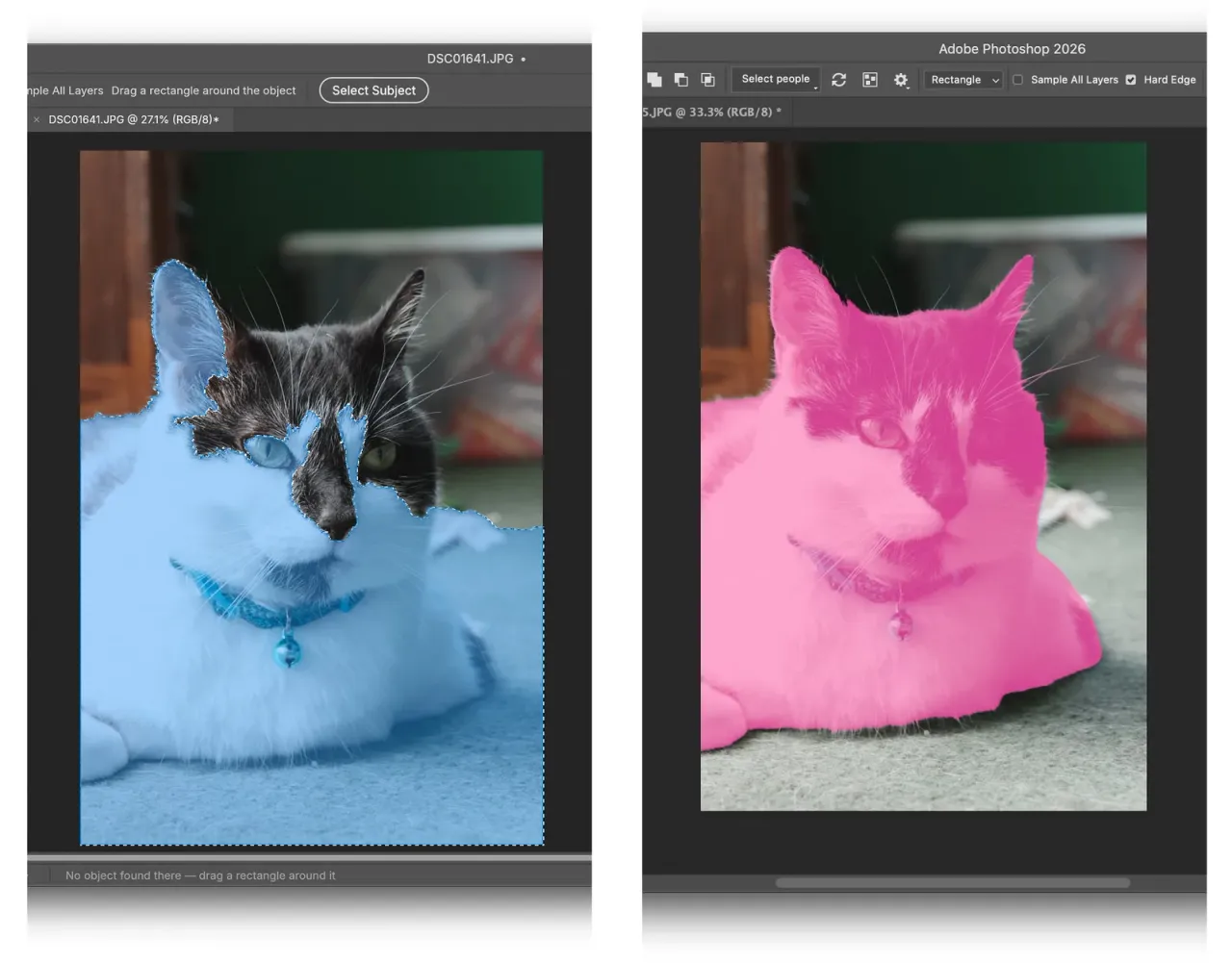Click the horizontal scrollbar in the right window

point(952,882)
